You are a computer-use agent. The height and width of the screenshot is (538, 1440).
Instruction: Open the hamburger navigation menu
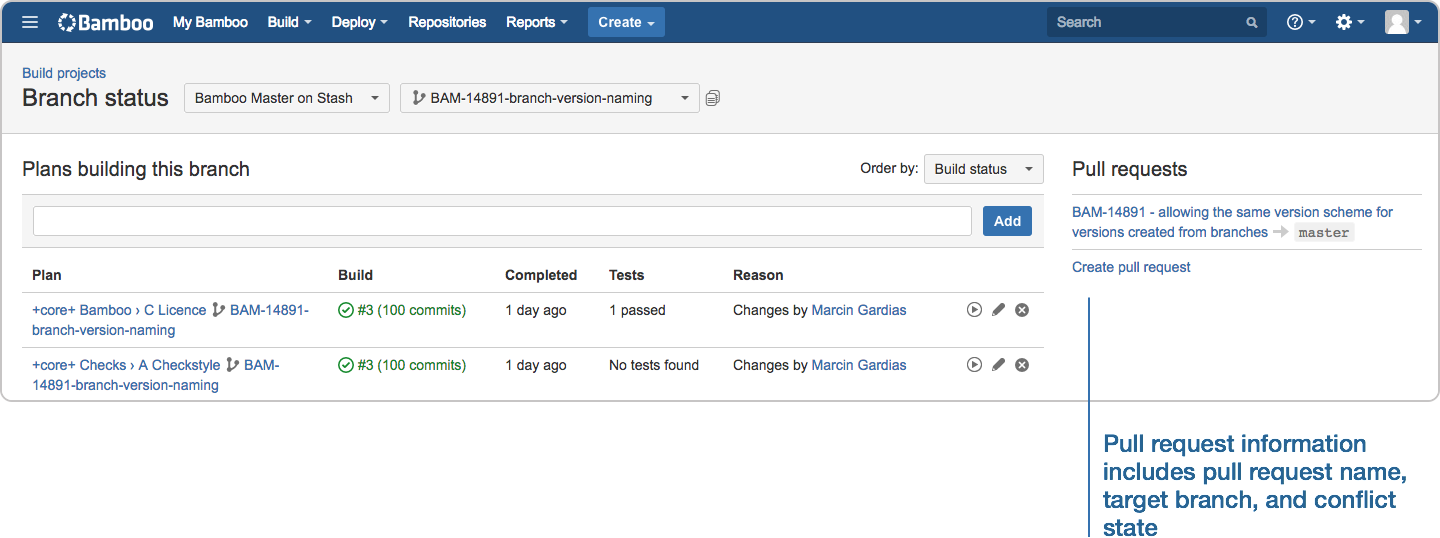pyautogui.click(x=30, y=22)
